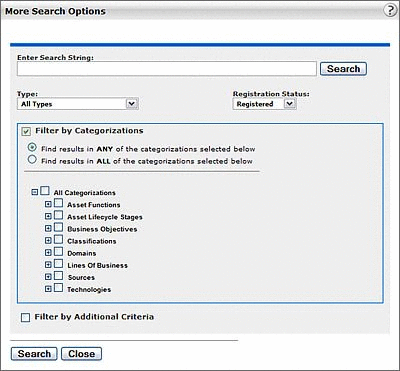Expand the Asset Lifecycle Stages node

tap(48, 216)
